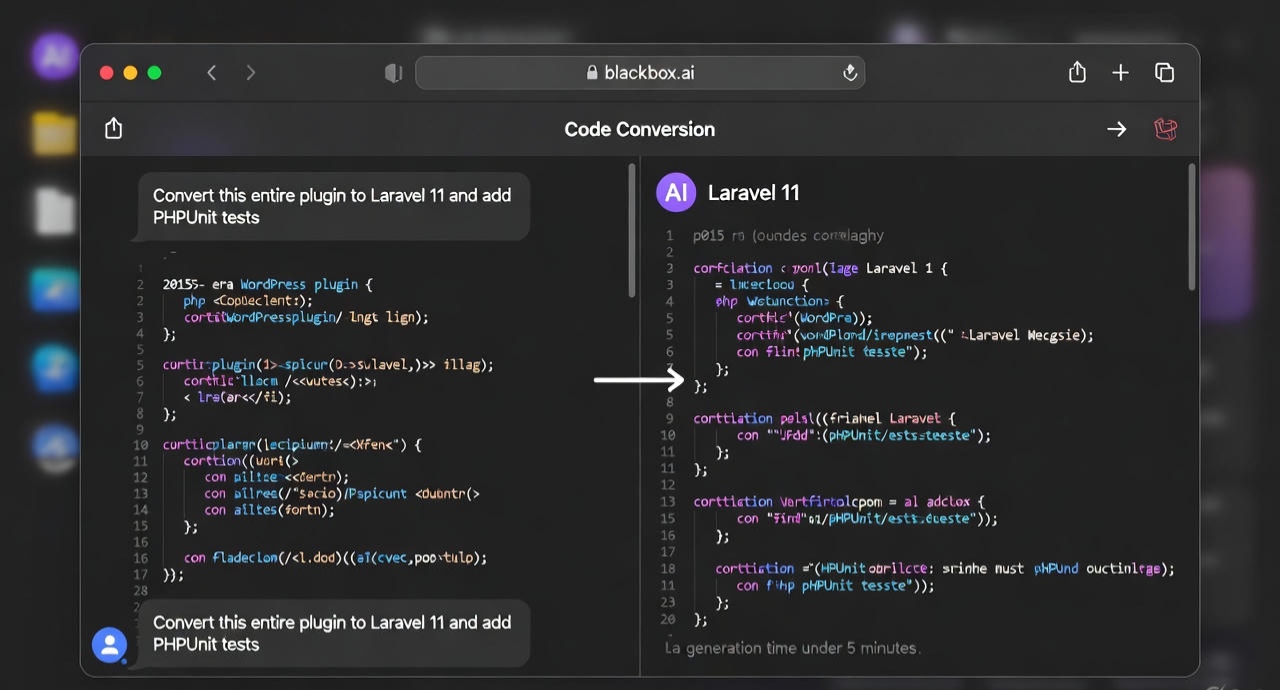Screen dimensions: 1280x690
Task: Click the Convert this entire plugin prompt bubble
Action: click(x=332, y=206)
